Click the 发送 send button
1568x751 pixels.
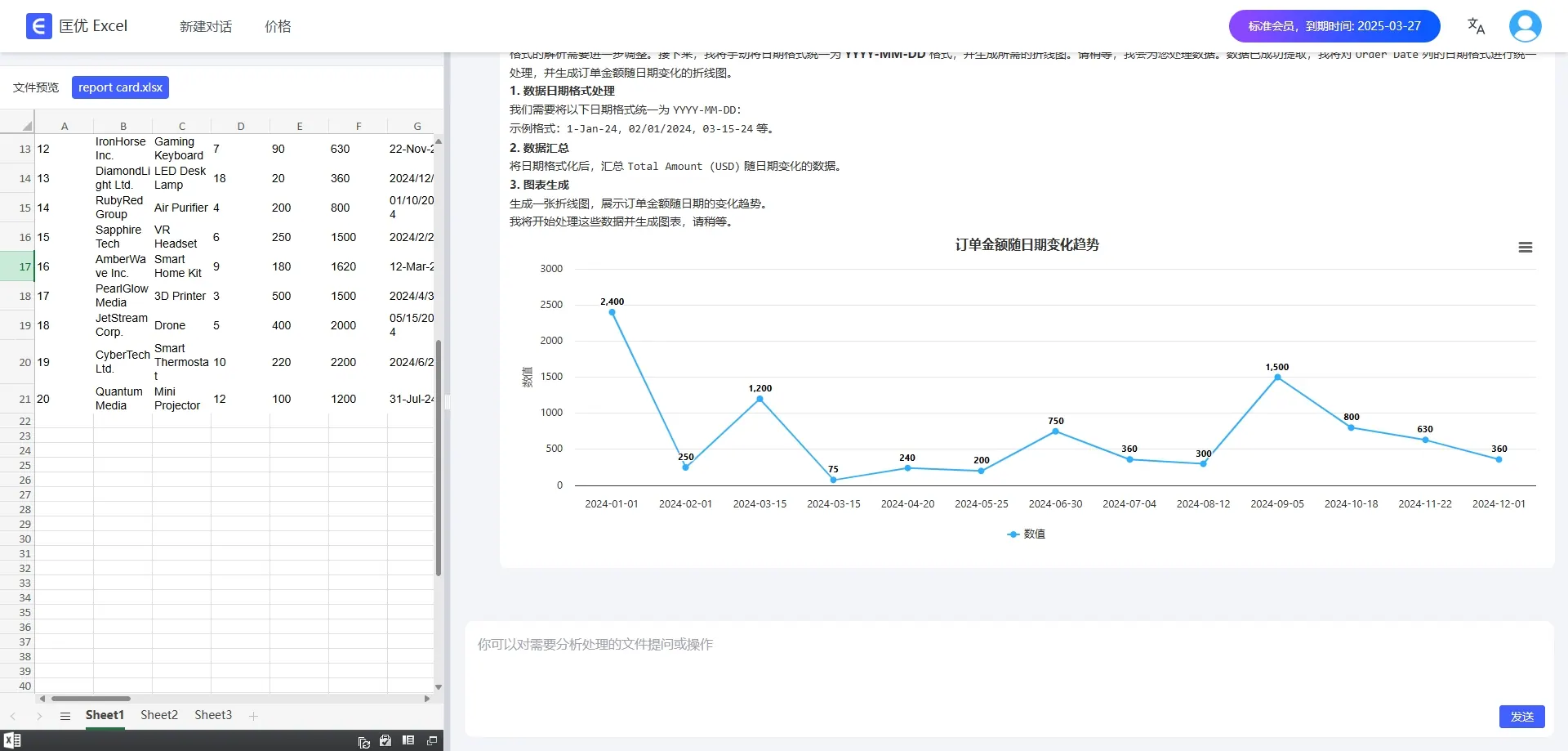(x=1521, y=717)
